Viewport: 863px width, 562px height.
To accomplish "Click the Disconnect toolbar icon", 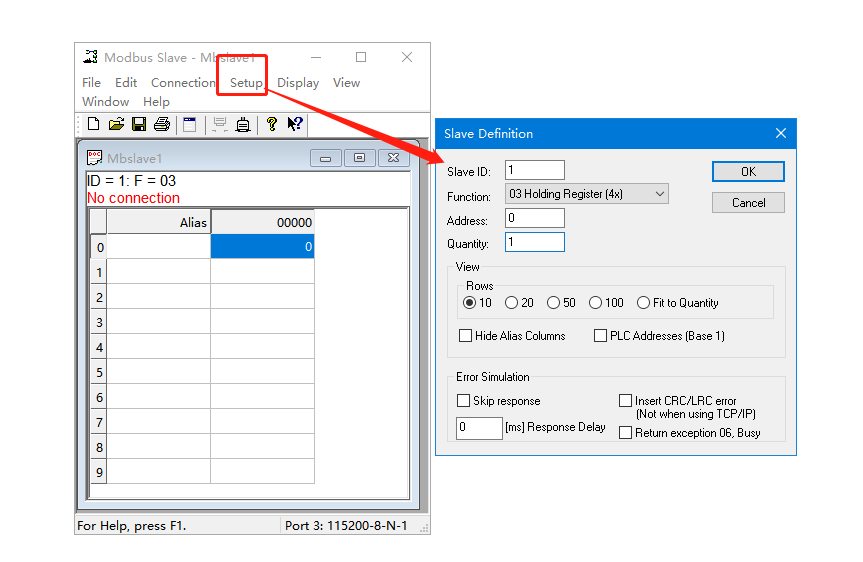I will tap(242, 124).
